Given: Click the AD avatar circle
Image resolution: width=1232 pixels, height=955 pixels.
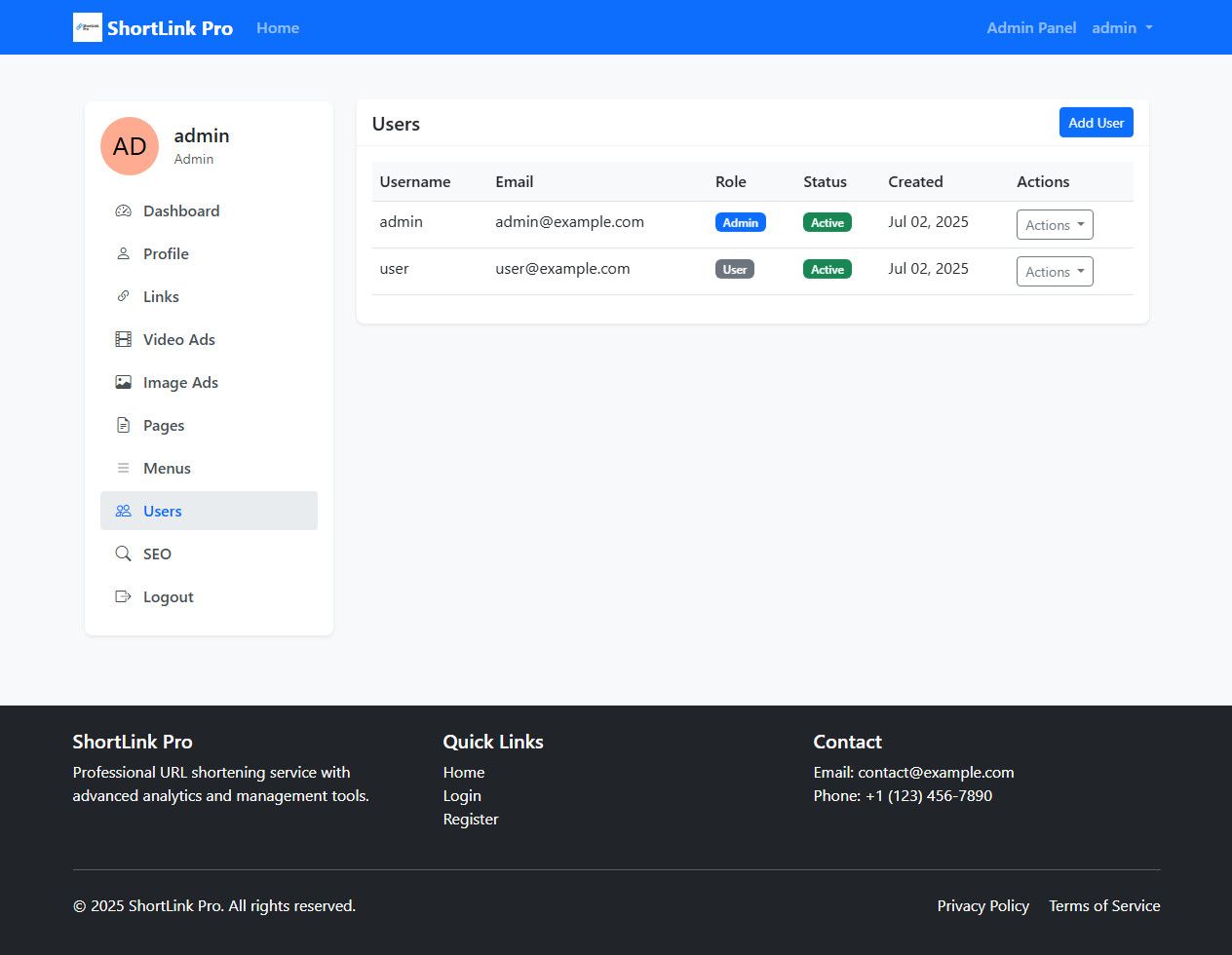Looking at the screenshot, I should point(130,146).
